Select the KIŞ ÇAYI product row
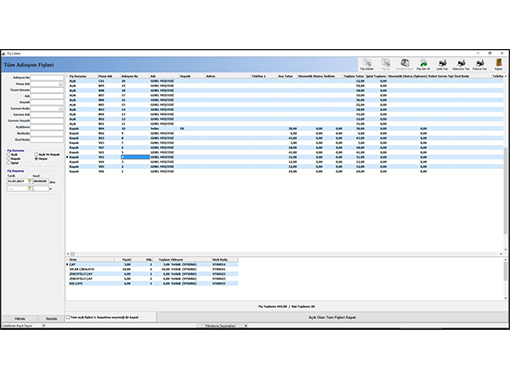 tap(153, 283)
